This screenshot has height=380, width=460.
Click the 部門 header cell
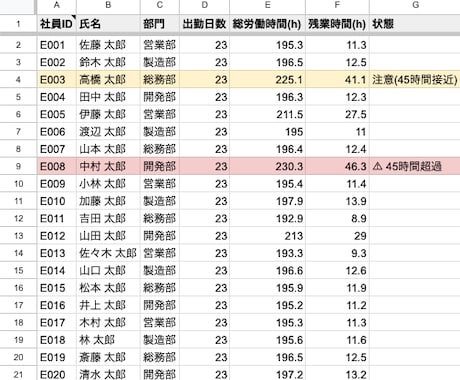pos(160,24)
